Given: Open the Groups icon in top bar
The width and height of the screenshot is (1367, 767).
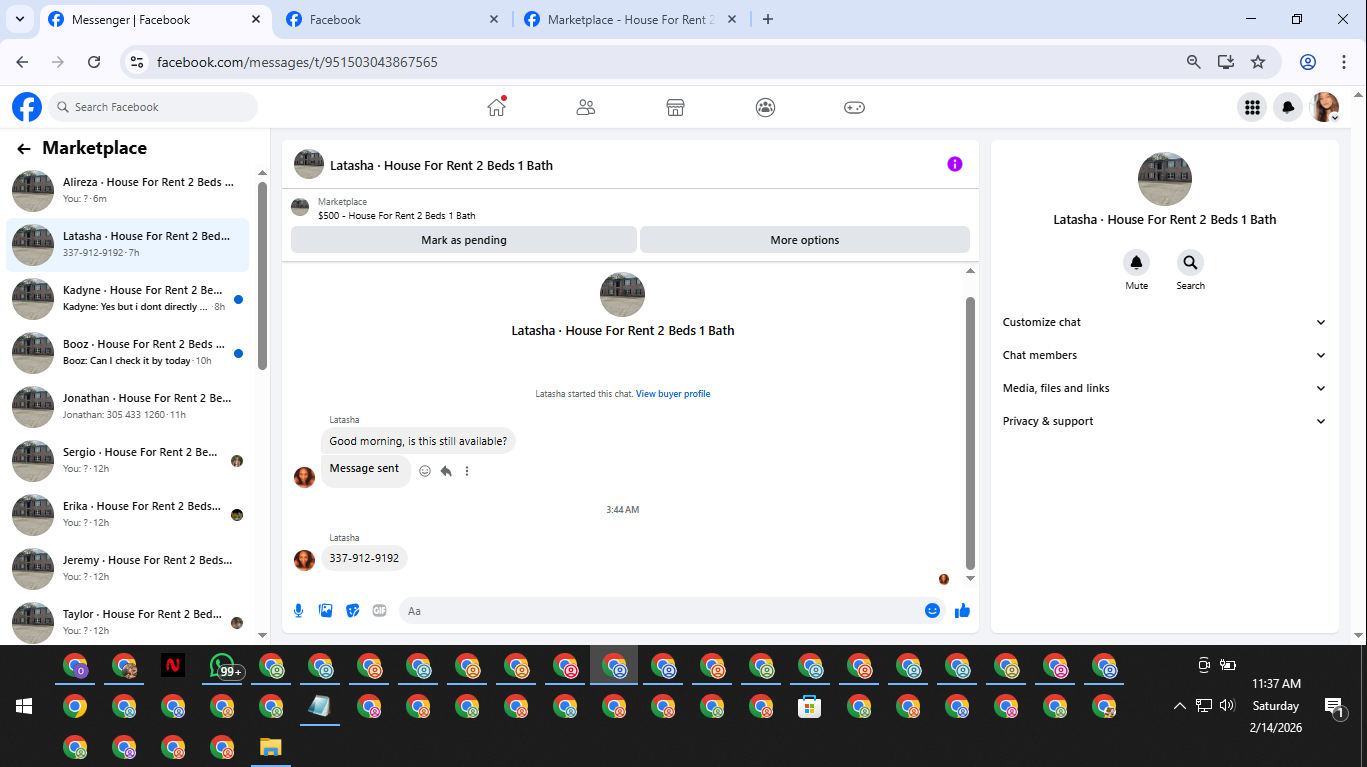Looking at the screenshot, I should click(x=765, y=107).
